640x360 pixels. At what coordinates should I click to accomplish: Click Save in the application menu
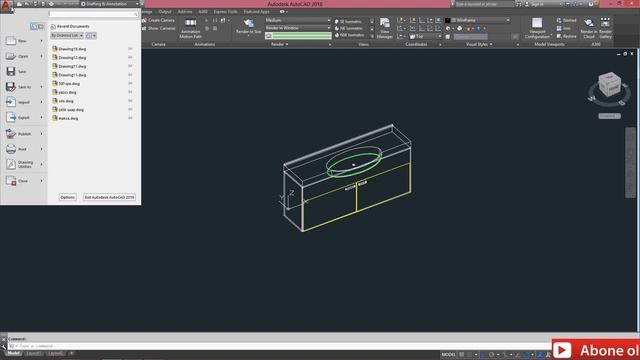[x=23, y=71]
